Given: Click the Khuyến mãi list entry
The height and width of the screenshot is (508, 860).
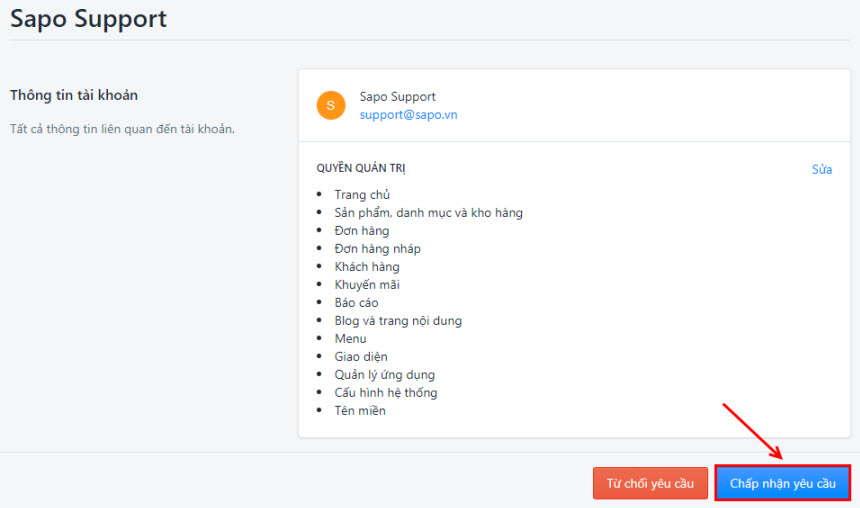Looking at the screenshot, I should click(x=367, y=285).
